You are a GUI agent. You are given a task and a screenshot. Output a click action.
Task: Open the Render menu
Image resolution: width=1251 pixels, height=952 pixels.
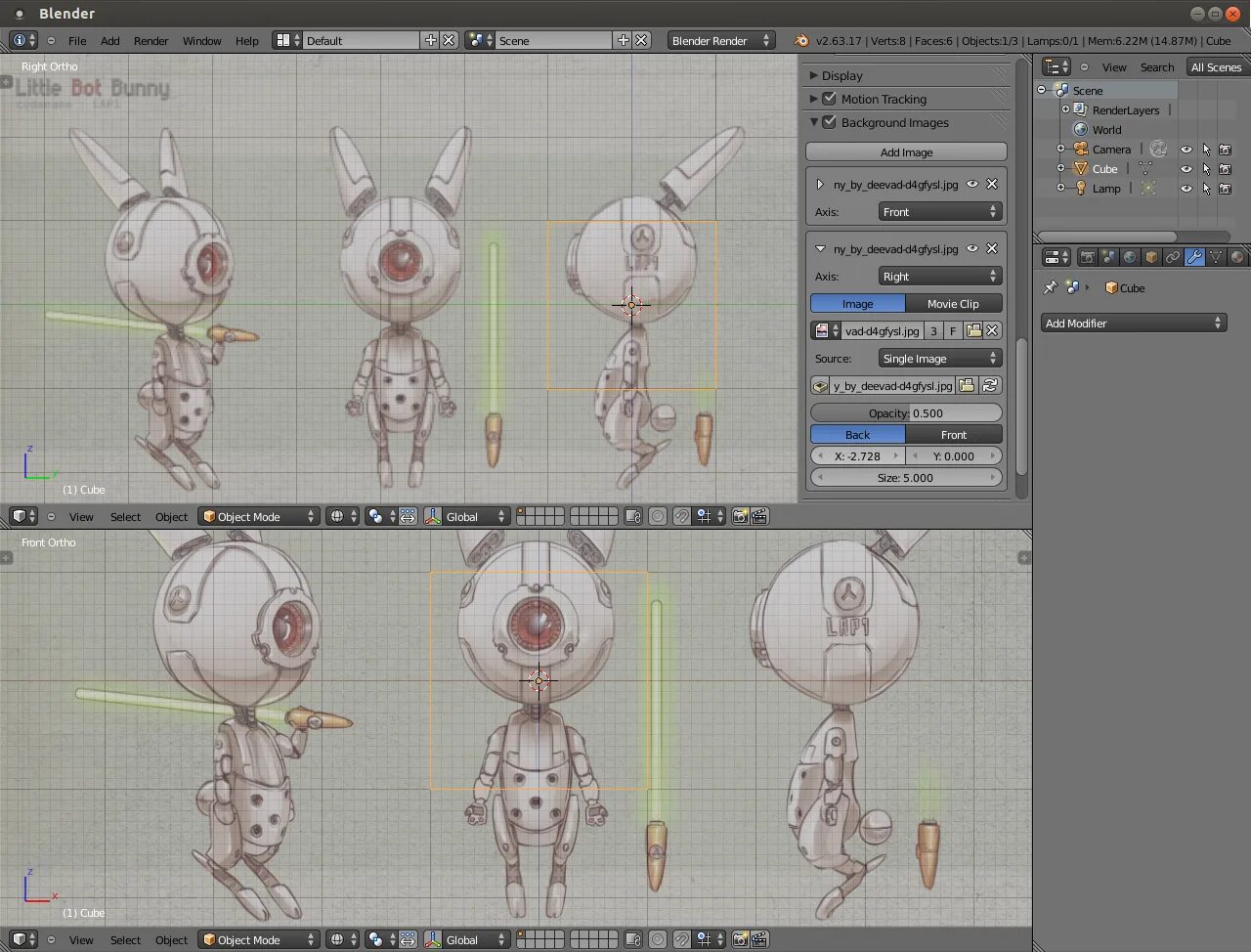click(151, 40)
